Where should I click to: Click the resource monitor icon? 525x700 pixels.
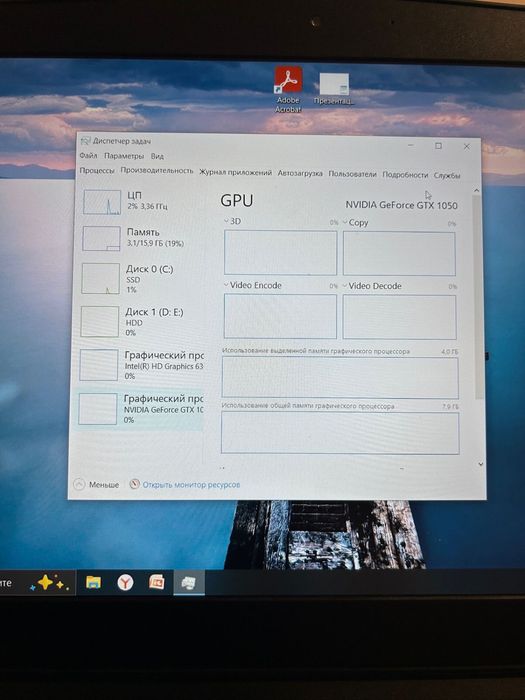(x=134, y=484)
